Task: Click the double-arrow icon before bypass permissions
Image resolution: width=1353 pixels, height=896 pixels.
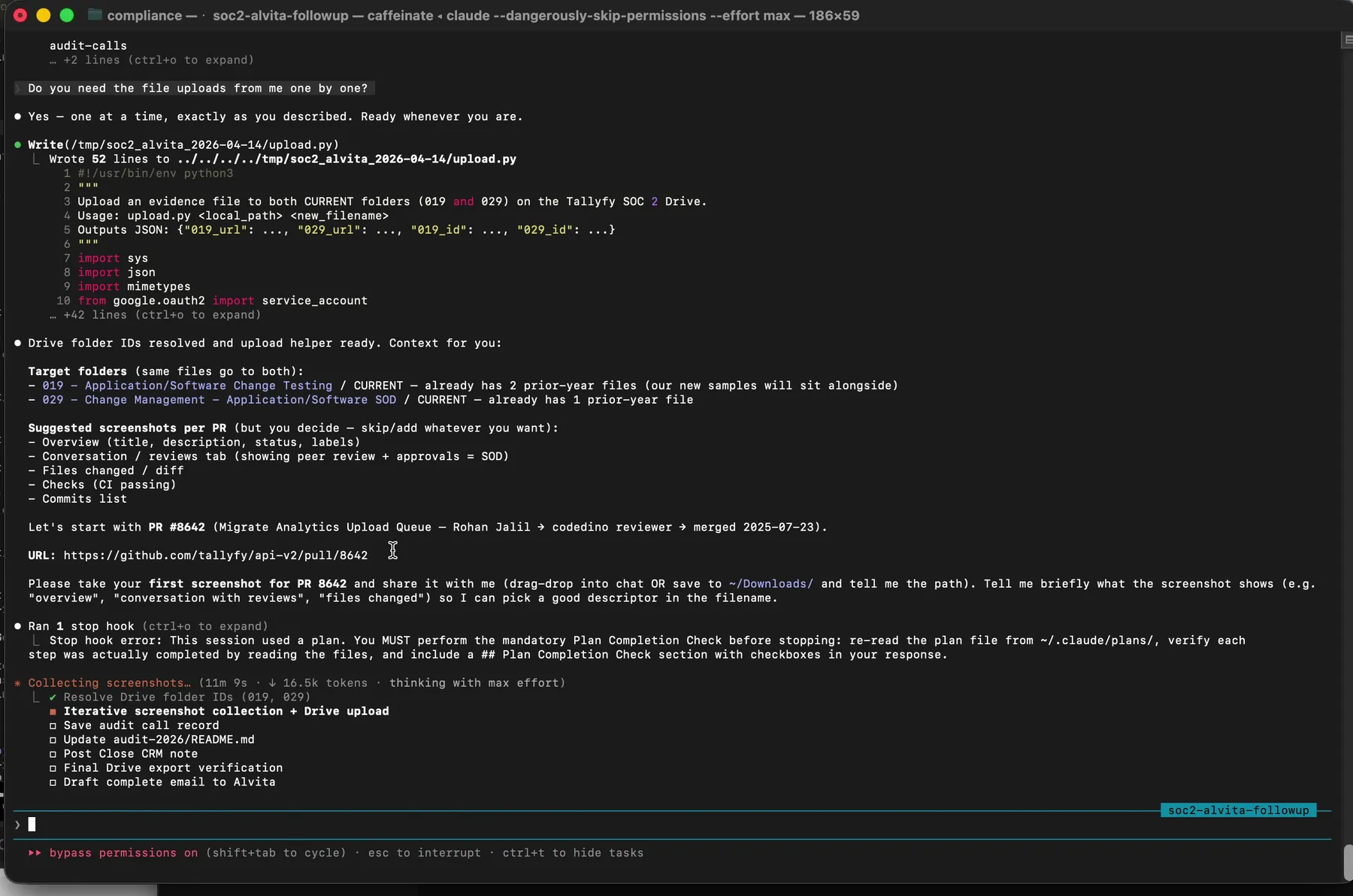Action: click(x=35, y=853)
